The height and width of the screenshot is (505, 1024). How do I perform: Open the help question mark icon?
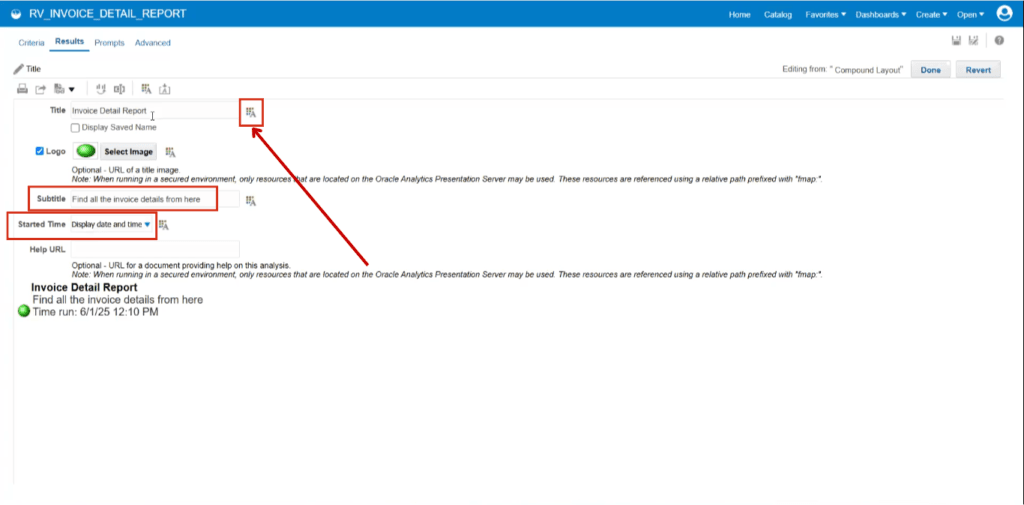point(999,41)
